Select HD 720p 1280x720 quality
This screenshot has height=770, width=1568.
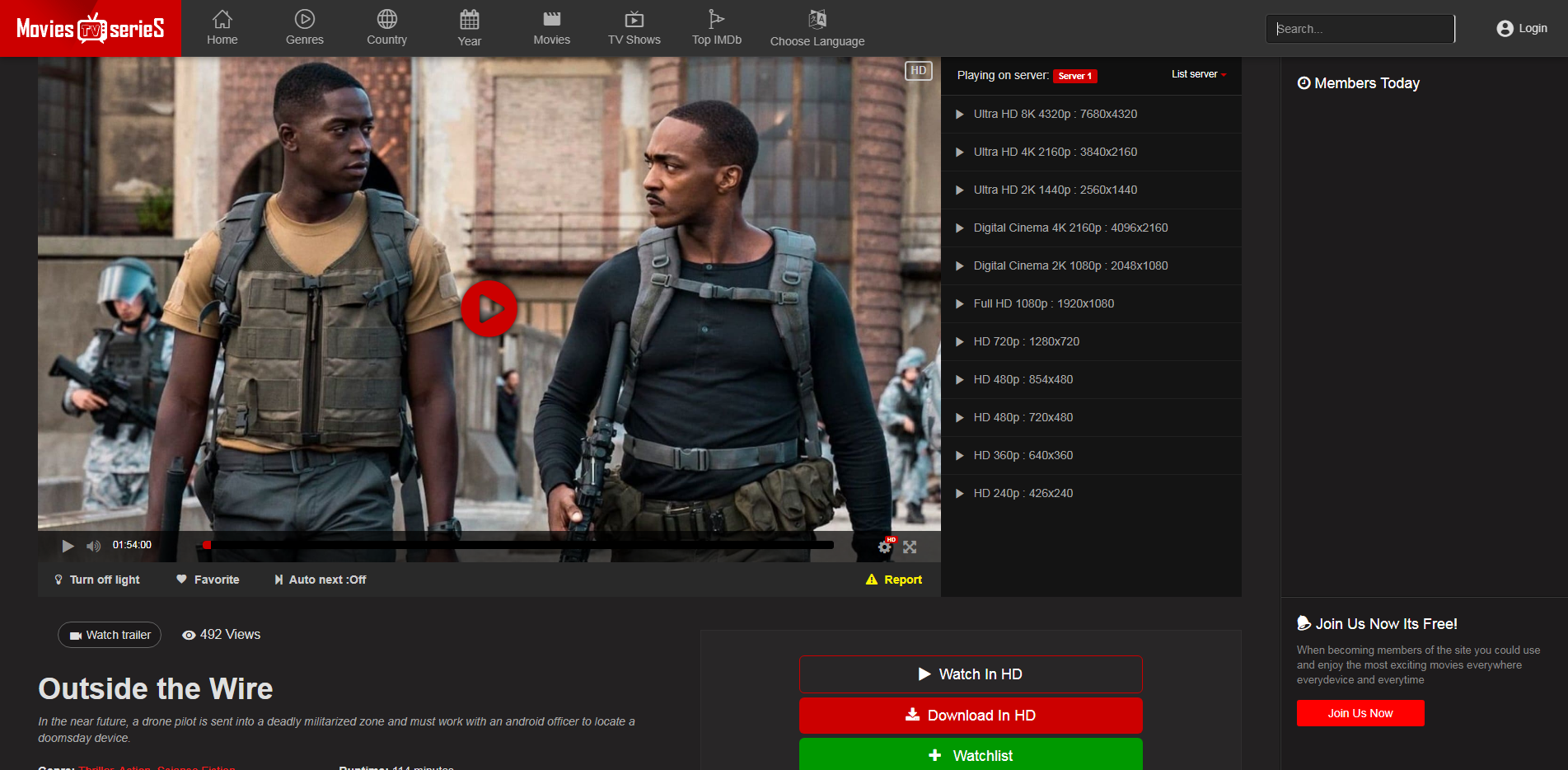coord(1091,341)
